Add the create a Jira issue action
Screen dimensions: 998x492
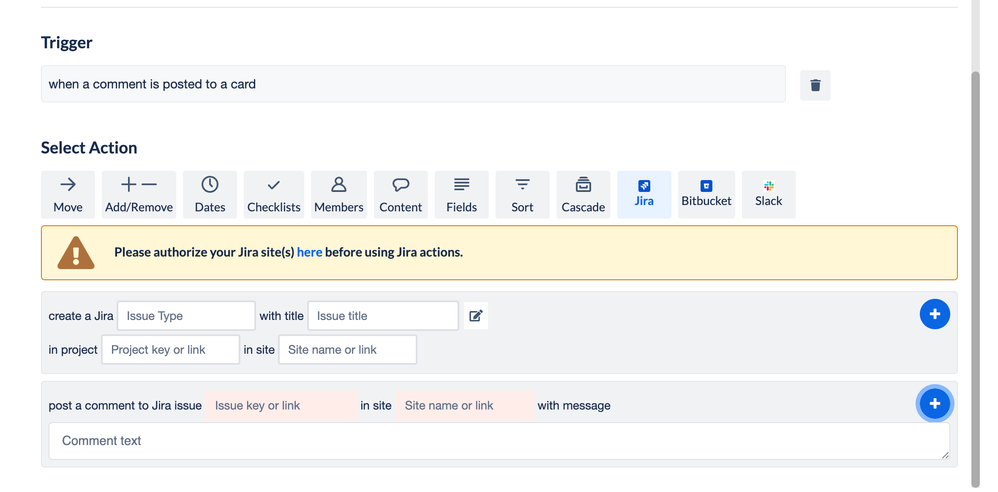(x=934, y=314)
